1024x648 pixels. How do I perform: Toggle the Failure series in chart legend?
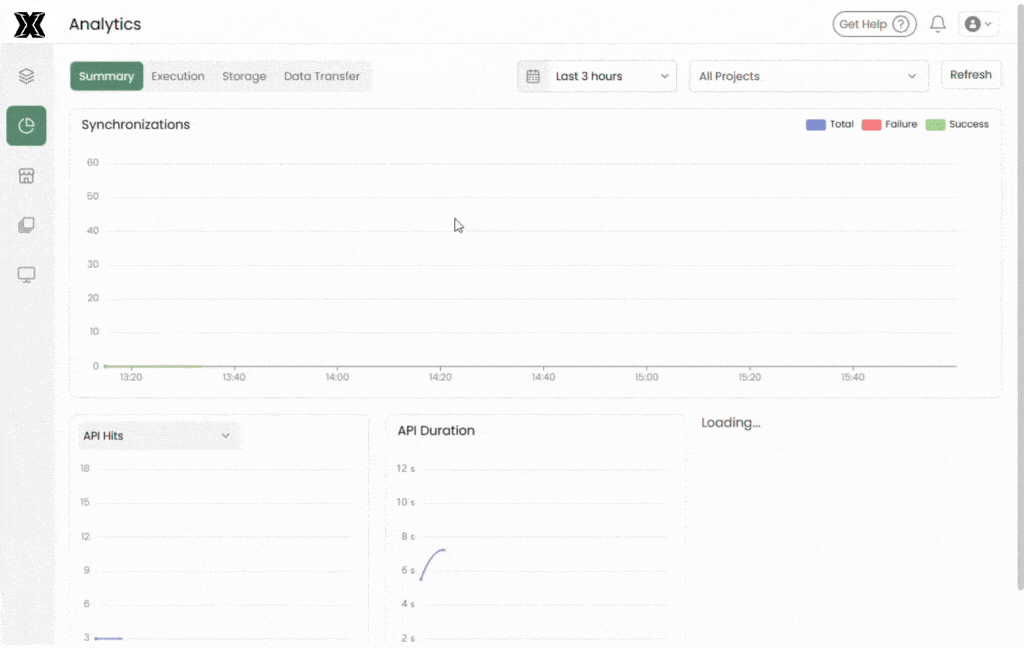(x=889, y=125)
